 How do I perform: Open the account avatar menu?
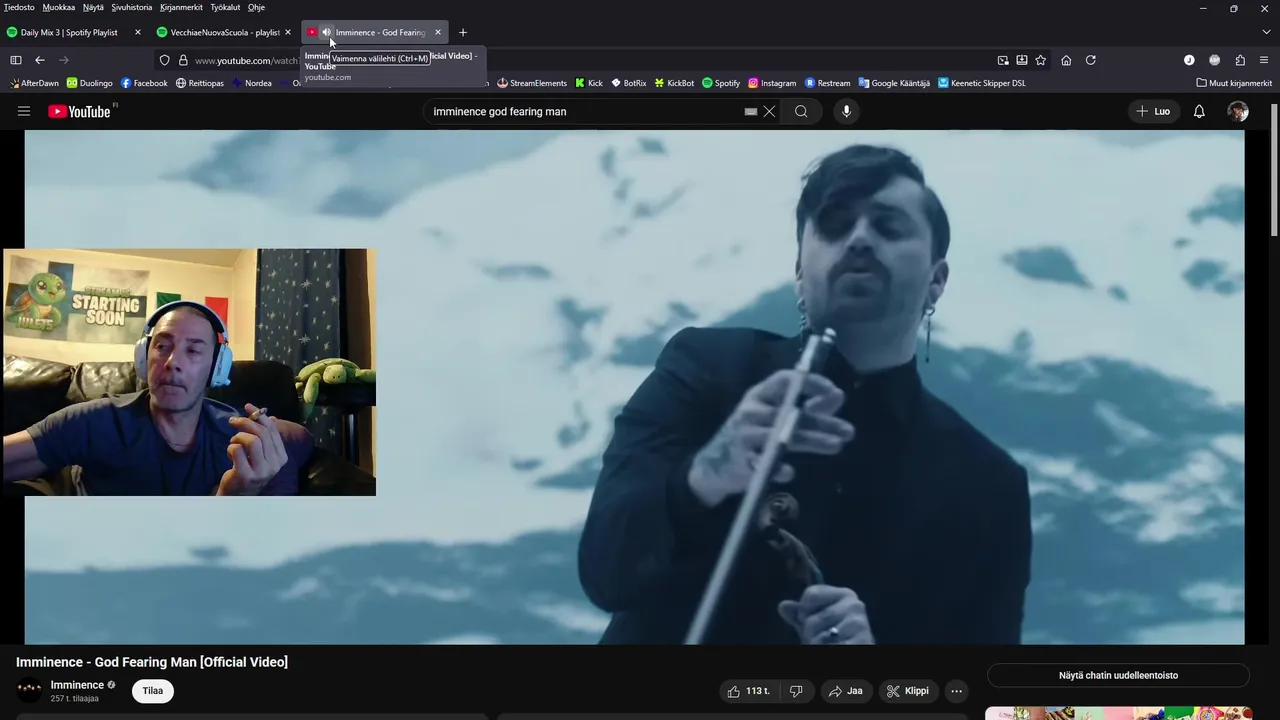pyautogui.click(x=1238, y=111)
